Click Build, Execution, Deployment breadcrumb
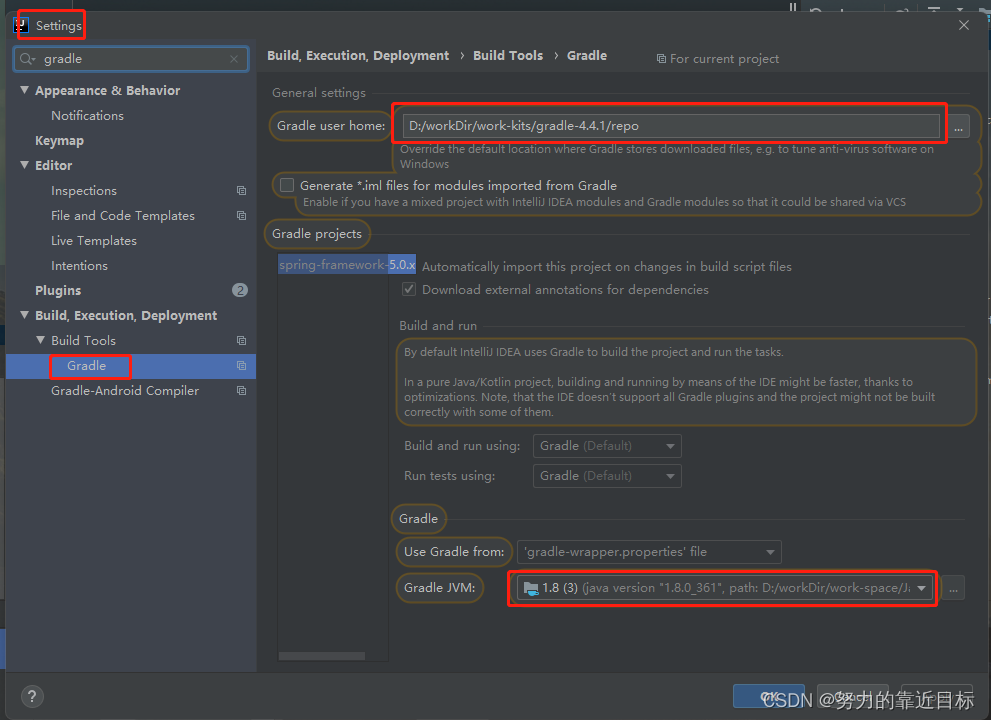 click(x=358, y=56)
